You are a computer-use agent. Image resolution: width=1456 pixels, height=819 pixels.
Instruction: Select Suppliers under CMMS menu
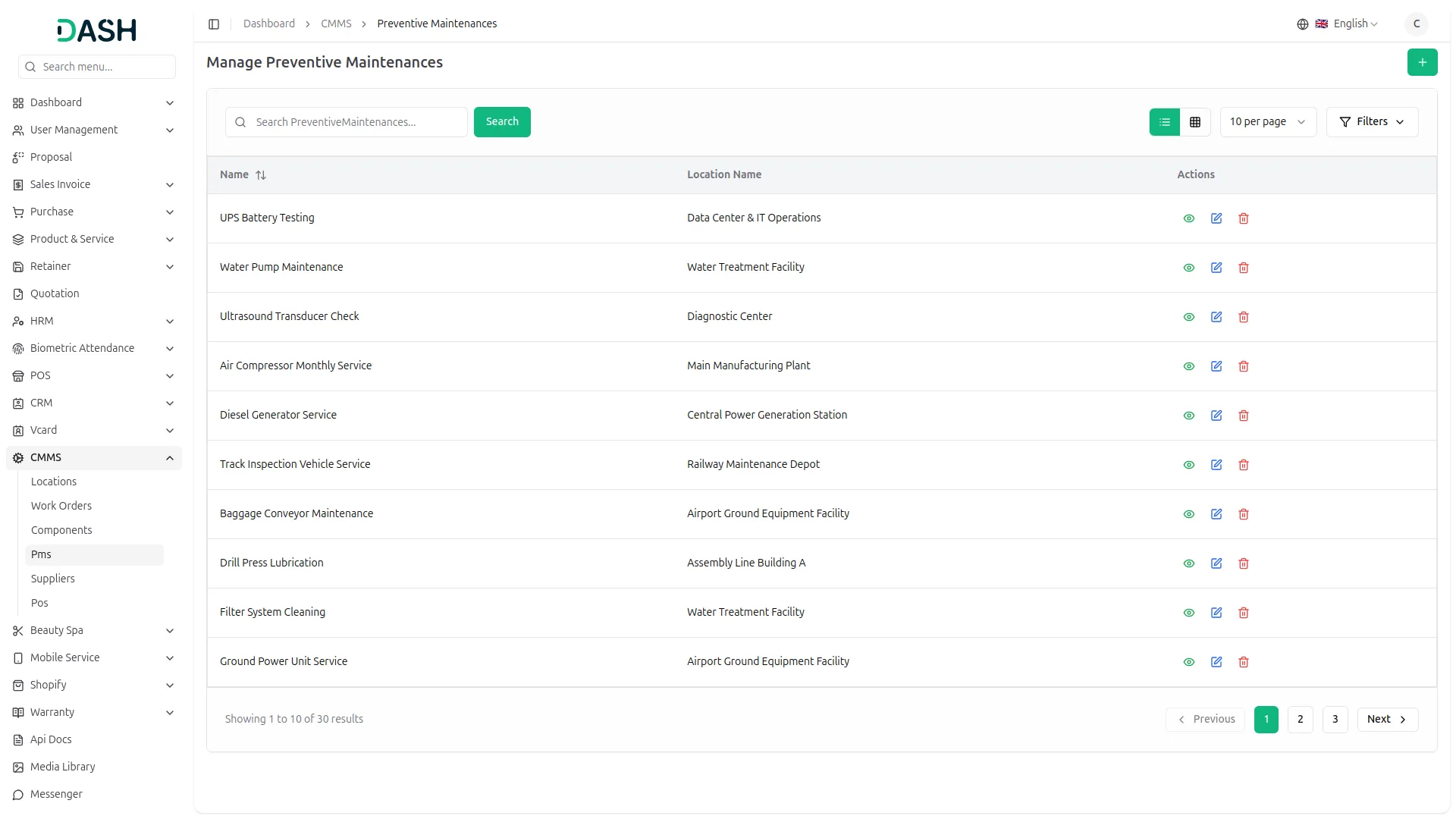(53, 579)
